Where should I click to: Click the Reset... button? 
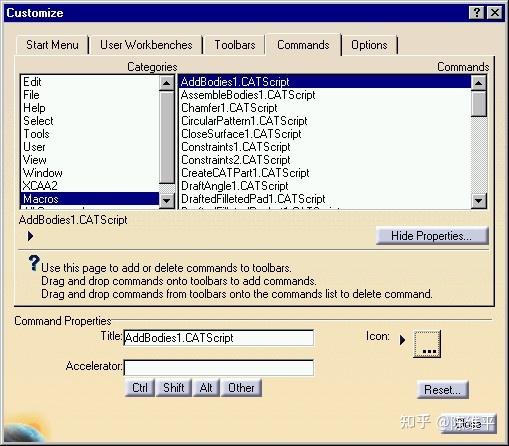click(x=443, y=390)
